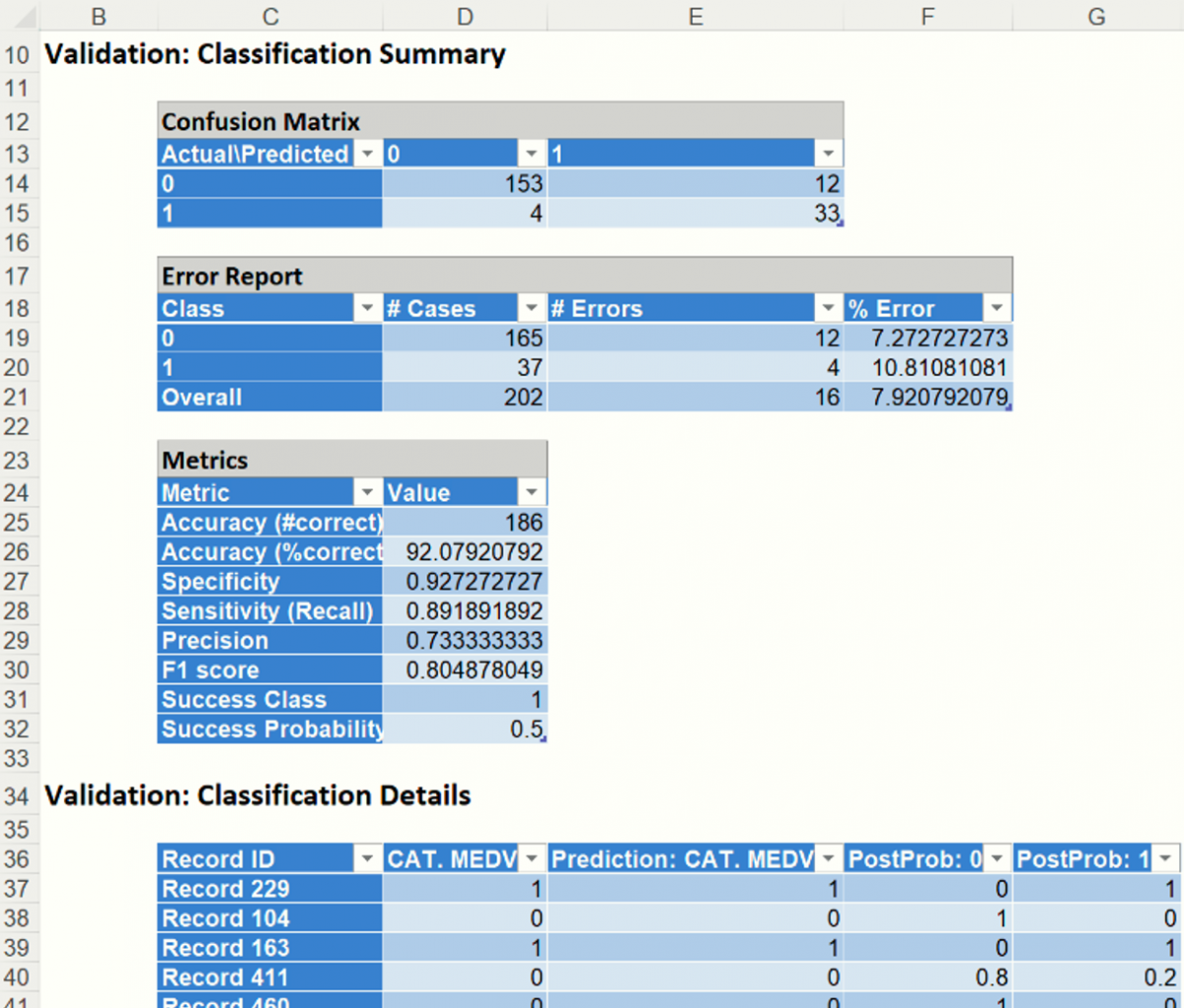This screenshot has height=1008, width=1184.
Task: Open the Metric column filter dropdown
Action: pos(367,492)
